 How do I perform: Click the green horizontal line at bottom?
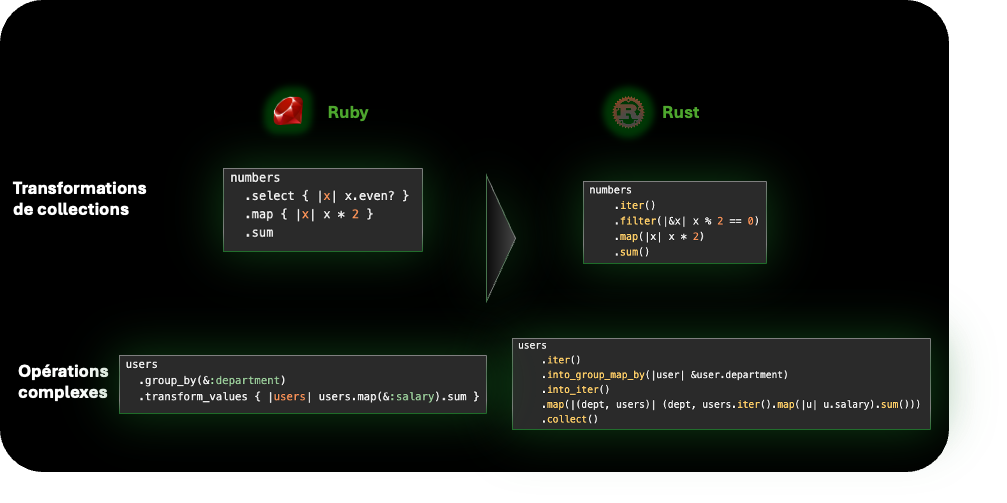coord(302,472)
